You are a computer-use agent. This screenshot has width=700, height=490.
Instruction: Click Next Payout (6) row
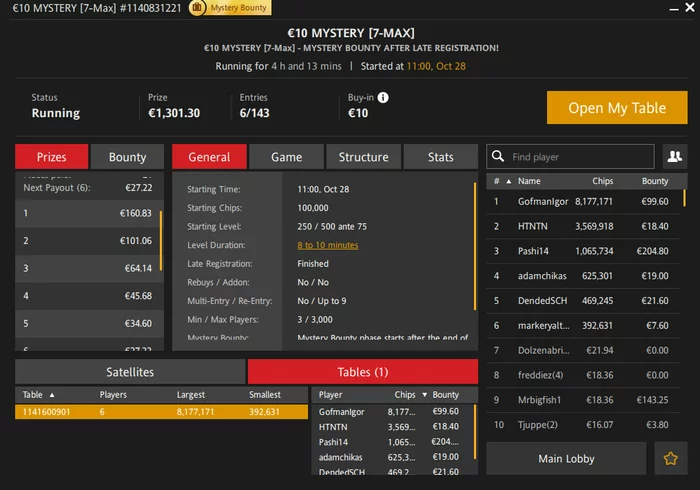click(x=89, y=188)
